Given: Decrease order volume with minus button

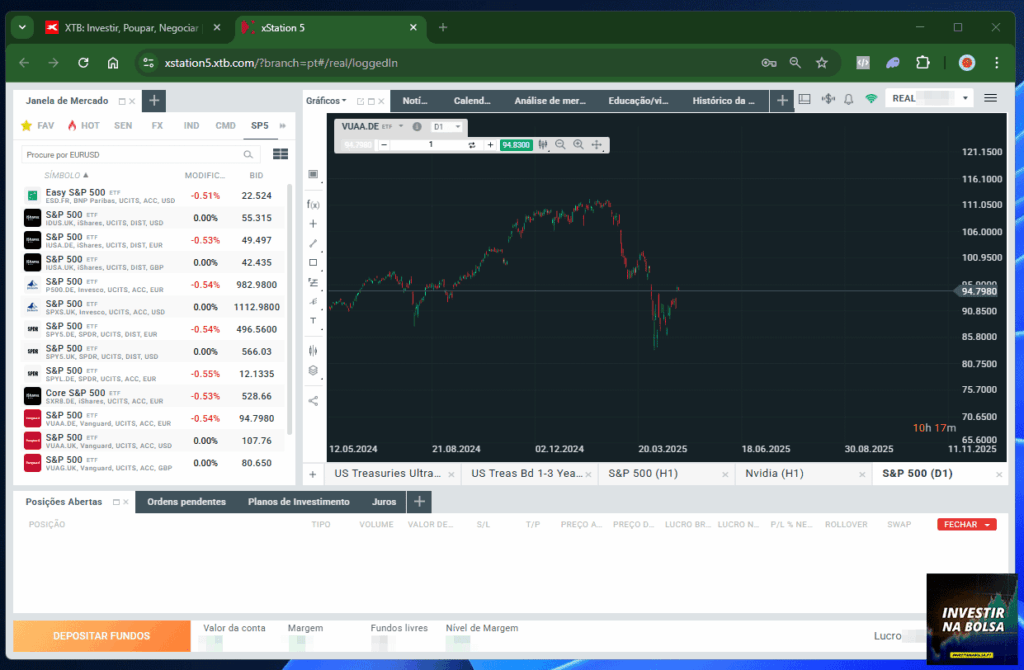Looking at the screenshot, I should [384, 145].
